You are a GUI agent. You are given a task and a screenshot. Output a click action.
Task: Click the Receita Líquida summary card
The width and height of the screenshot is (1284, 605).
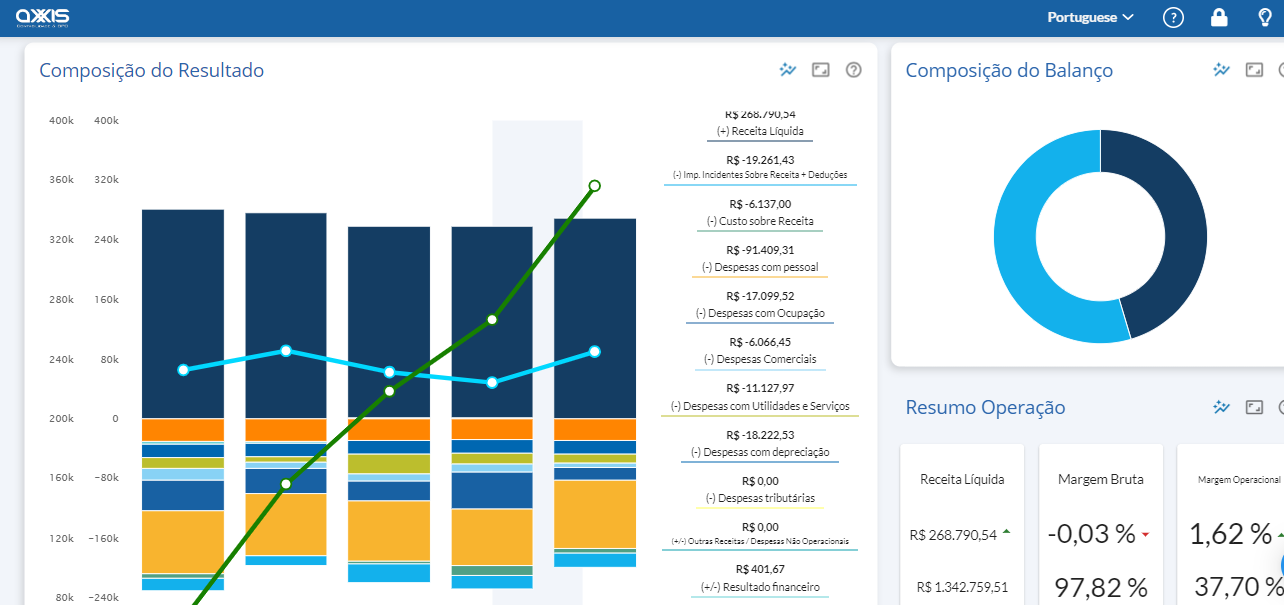click(962, 520)
